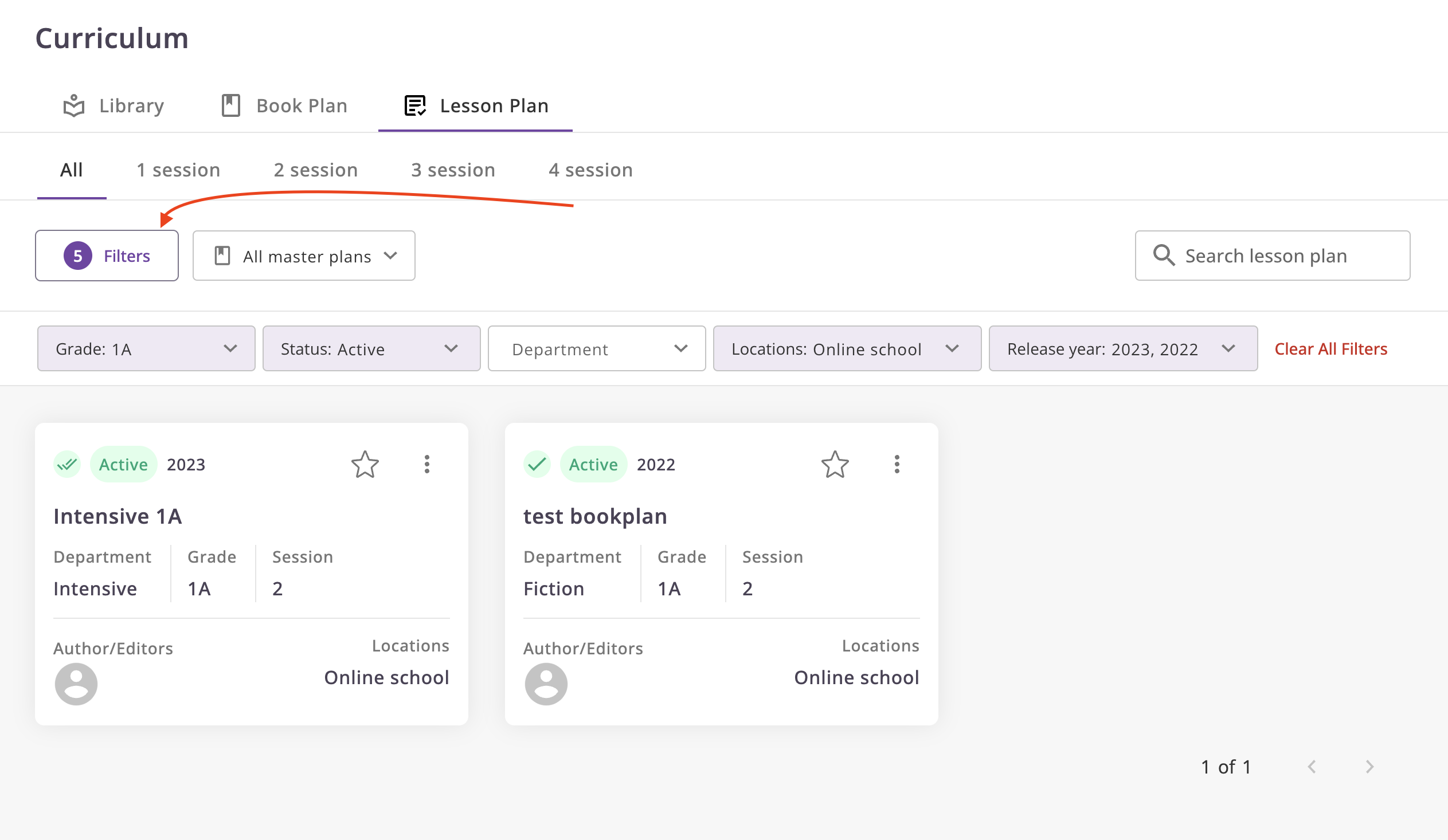1448x840 pixels.
Task: Click Clear All Filters link
Action: (1331, 348)
